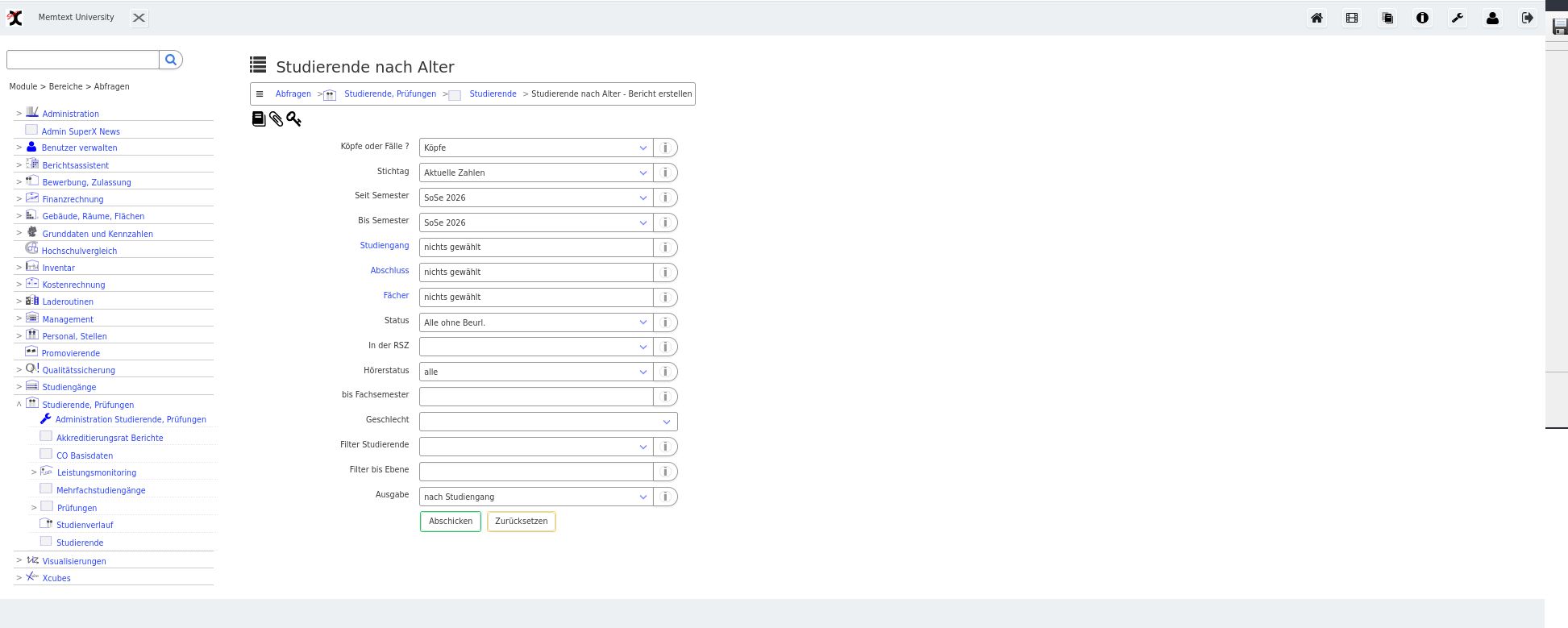The height and width of the screenshot is (628, 1568).
Task: Click the bis Fachsemester input field
Action: (x=536, y=397)
